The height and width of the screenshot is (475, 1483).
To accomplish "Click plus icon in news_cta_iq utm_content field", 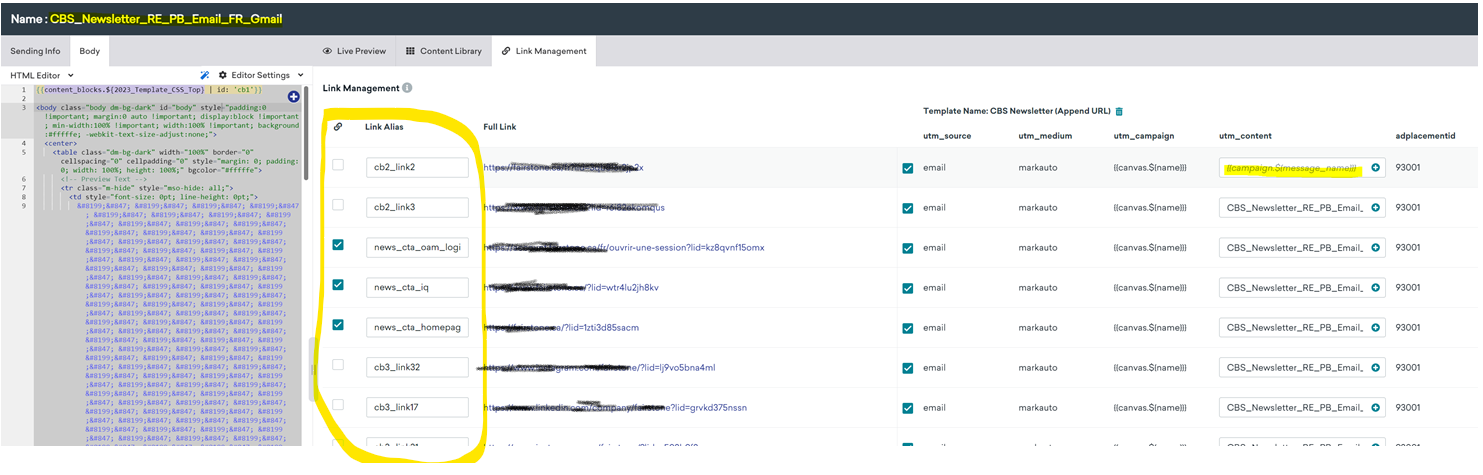I will point(1375,288).
